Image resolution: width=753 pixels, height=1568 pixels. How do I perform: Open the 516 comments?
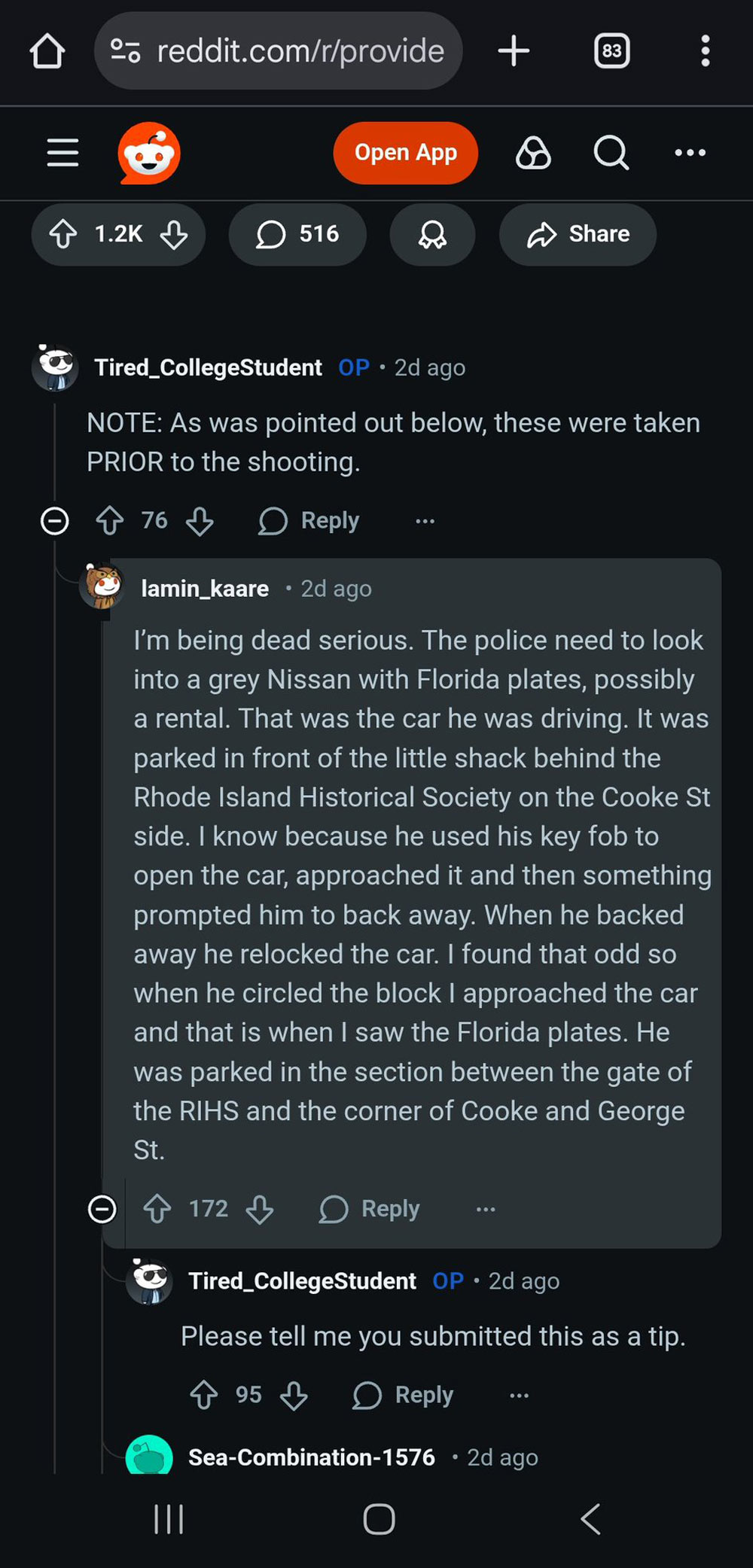[x=297, y=234]
